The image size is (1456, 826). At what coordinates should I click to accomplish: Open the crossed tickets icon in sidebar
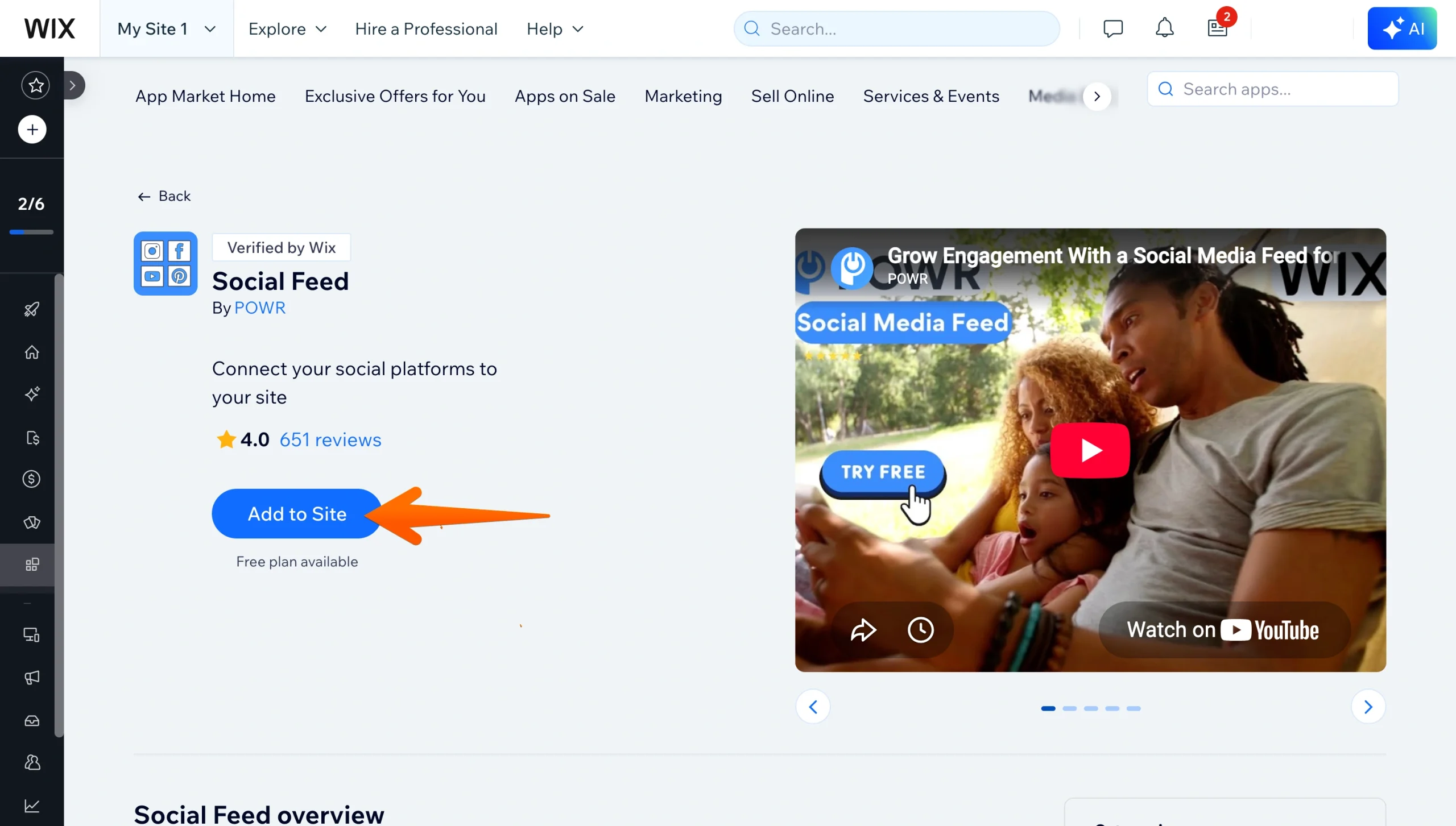pyautogui.click(x=32, y=522)
